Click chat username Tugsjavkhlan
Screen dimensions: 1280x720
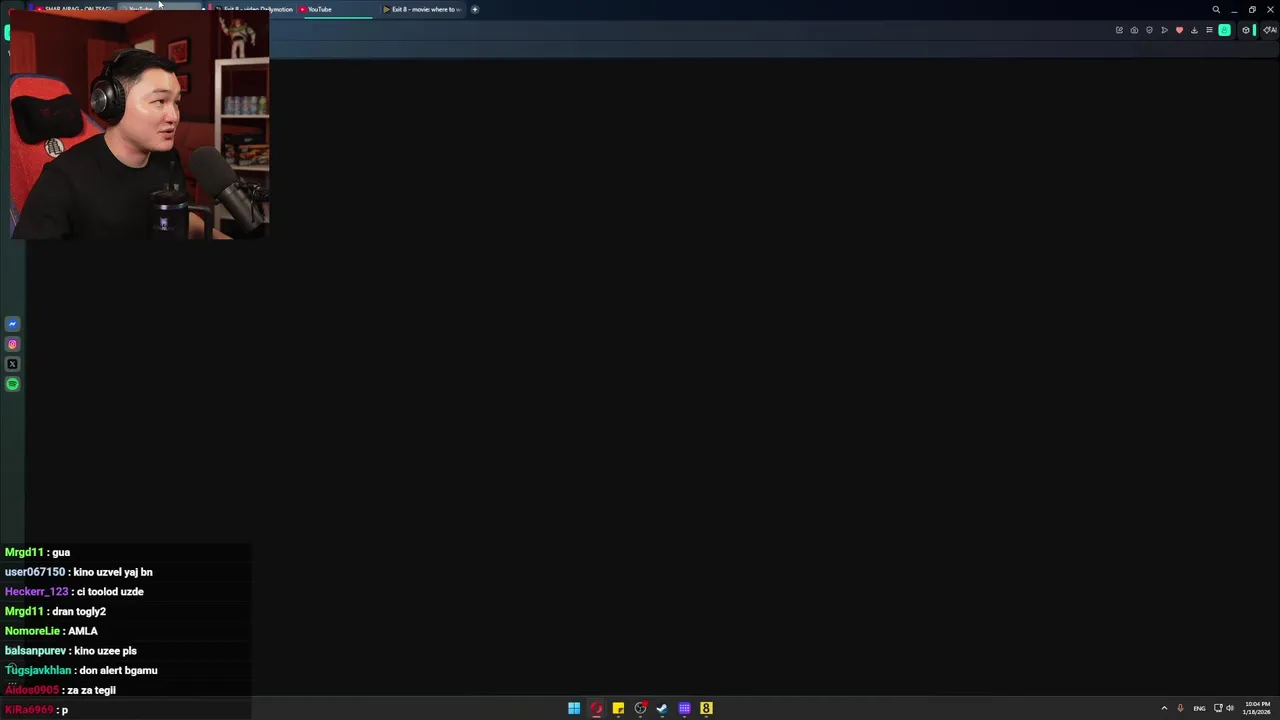point(38,670)
